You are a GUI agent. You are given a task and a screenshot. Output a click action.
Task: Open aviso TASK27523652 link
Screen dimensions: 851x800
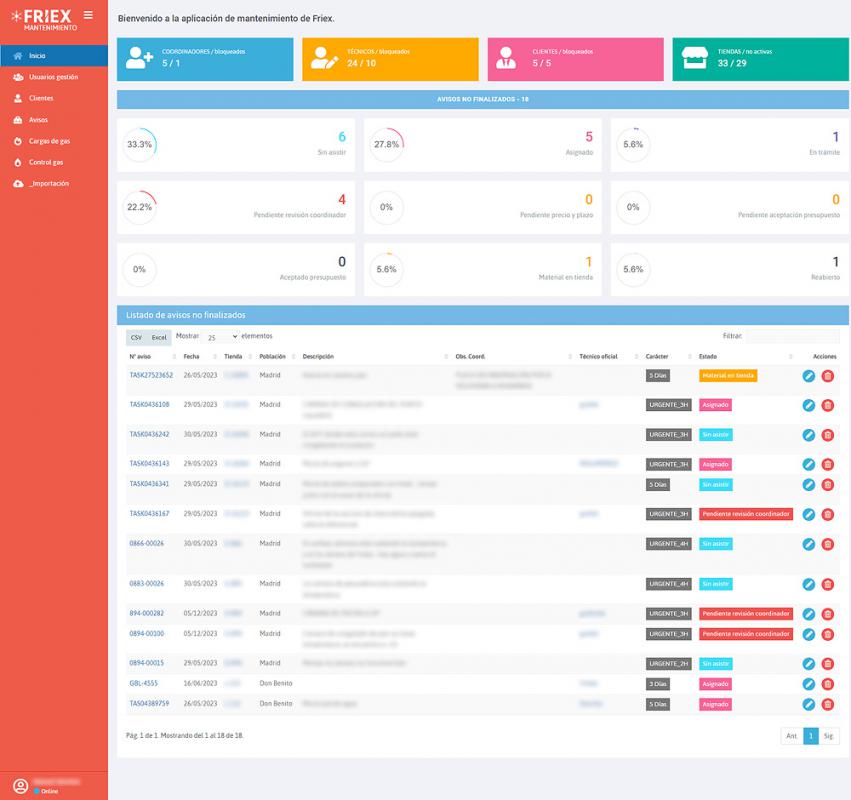[151, 375]
